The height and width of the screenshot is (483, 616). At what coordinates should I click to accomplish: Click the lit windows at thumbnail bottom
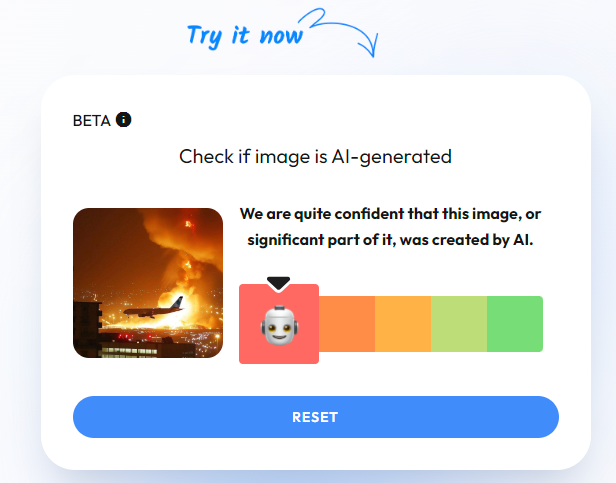click(x=130, y=351)
